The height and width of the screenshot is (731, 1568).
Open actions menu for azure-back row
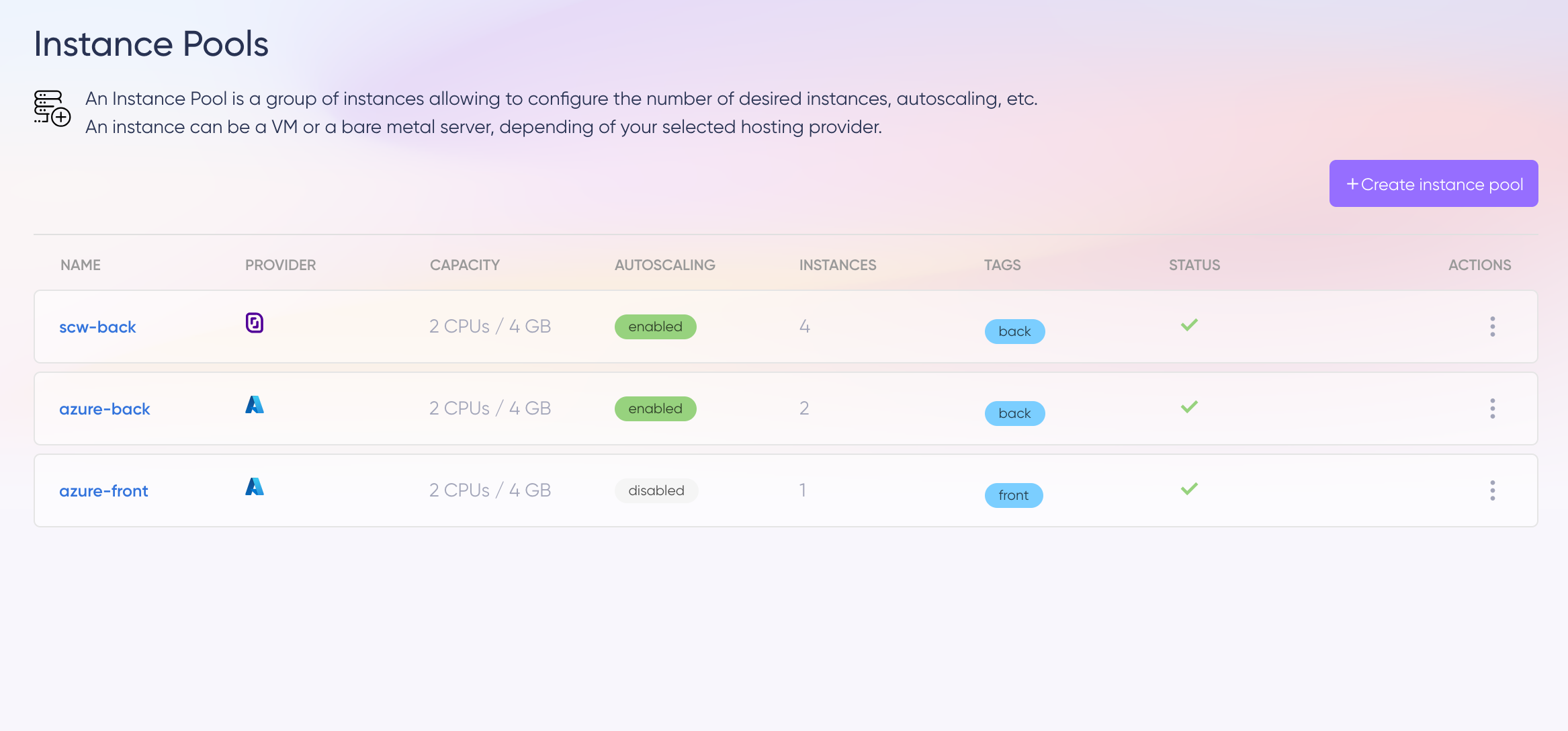(x=1493, y=408)
